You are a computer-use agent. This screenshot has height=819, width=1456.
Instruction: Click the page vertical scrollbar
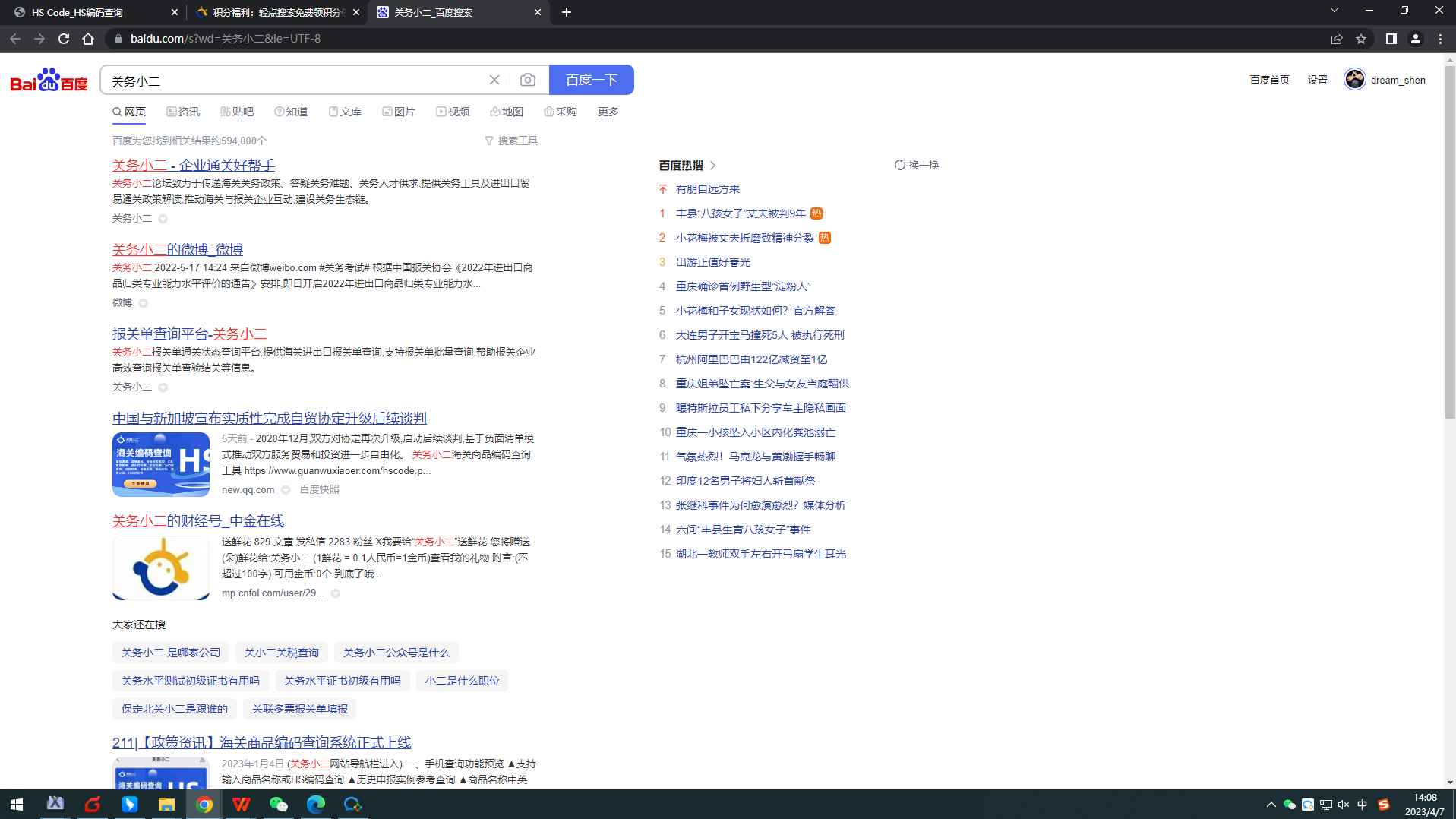(x=1450, y=243)
